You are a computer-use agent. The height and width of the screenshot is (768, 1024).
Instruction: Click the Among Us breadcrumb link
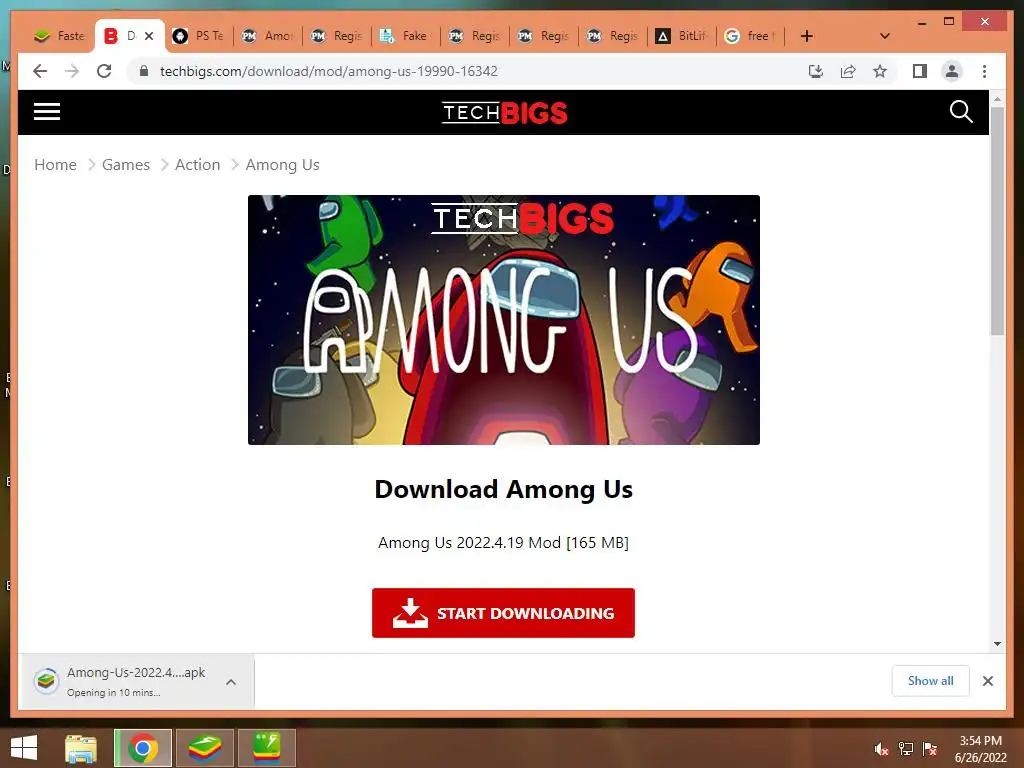point(283,165)
